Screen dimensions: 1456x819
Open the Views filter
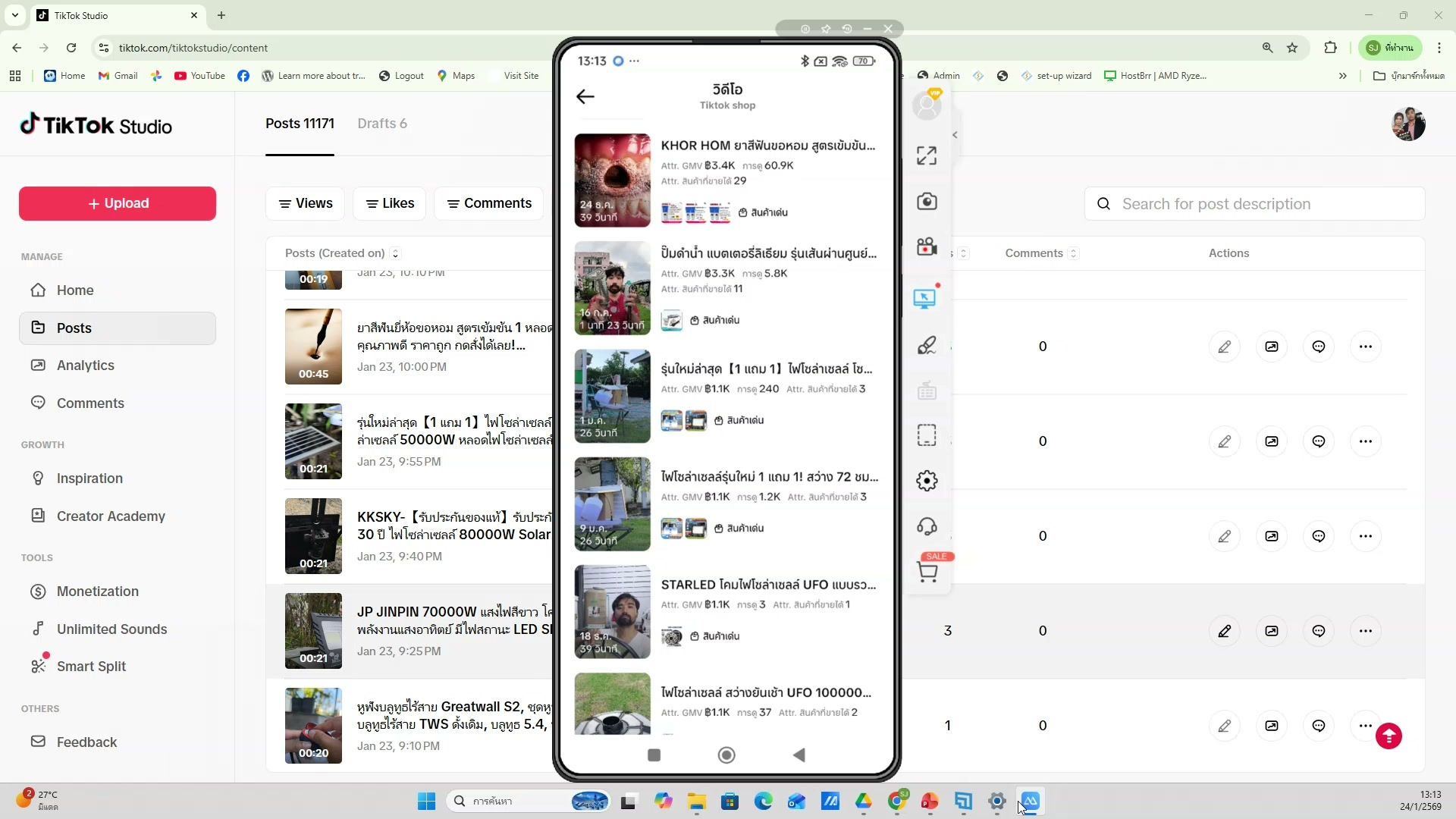coord(306,203)
